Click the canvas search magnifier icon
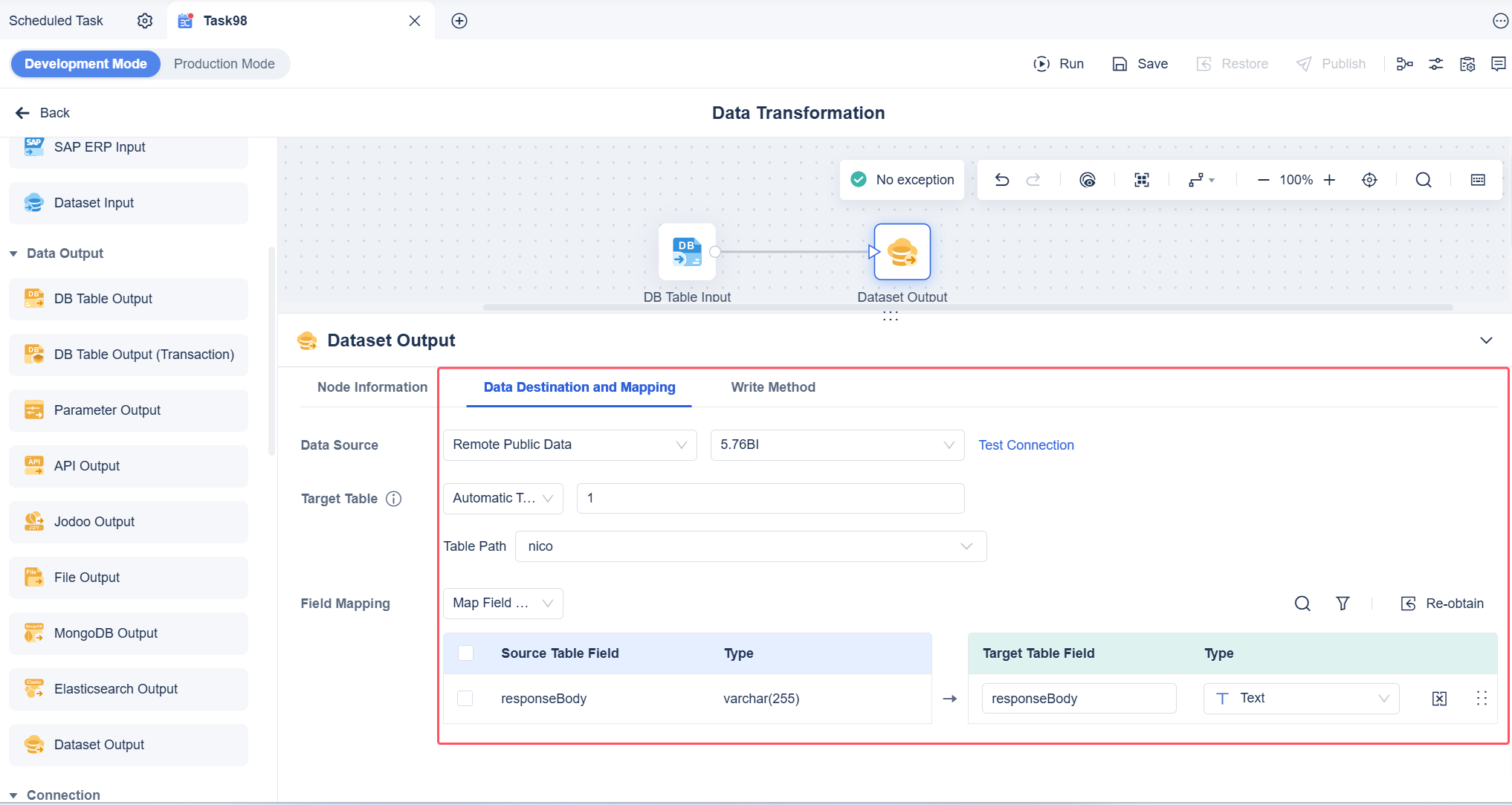Image resolution: width=1512 pixels, height=805 pixels. [x=1424, y=180]
